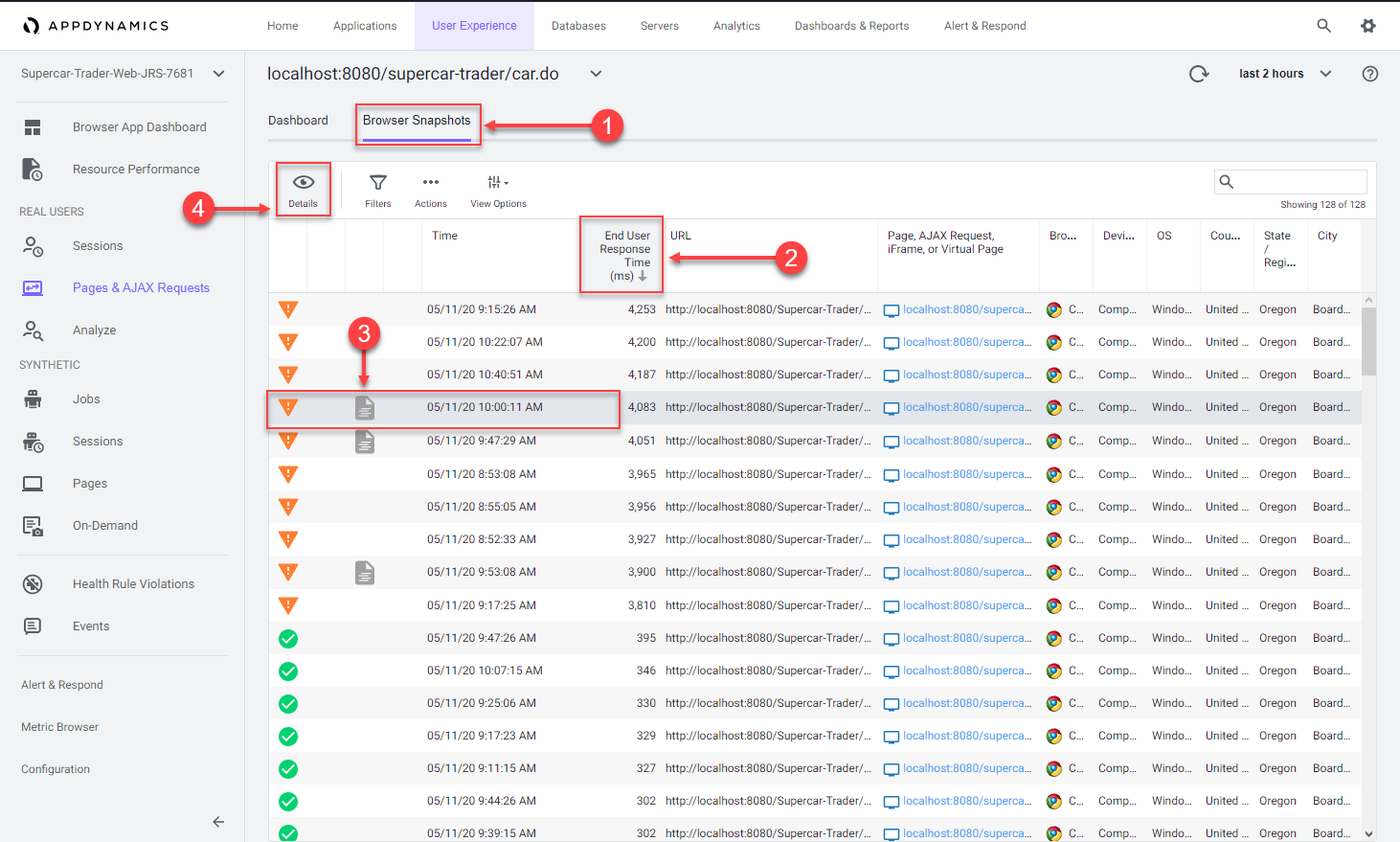Click snapshot document icon at 10:00:11 AM
The width and height of the screenshot is (1400, 842).
pos(364,408)
